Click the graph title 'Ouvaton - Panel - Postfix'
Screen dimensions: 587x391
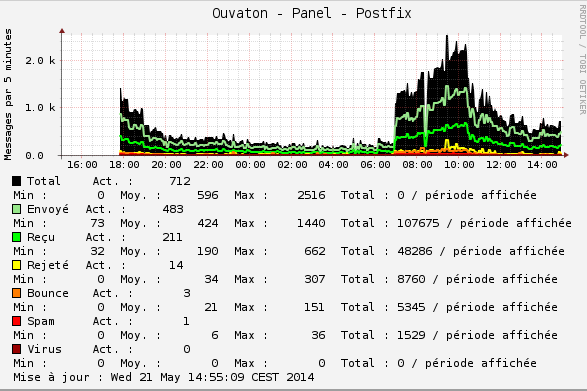[x=311, y=13]
